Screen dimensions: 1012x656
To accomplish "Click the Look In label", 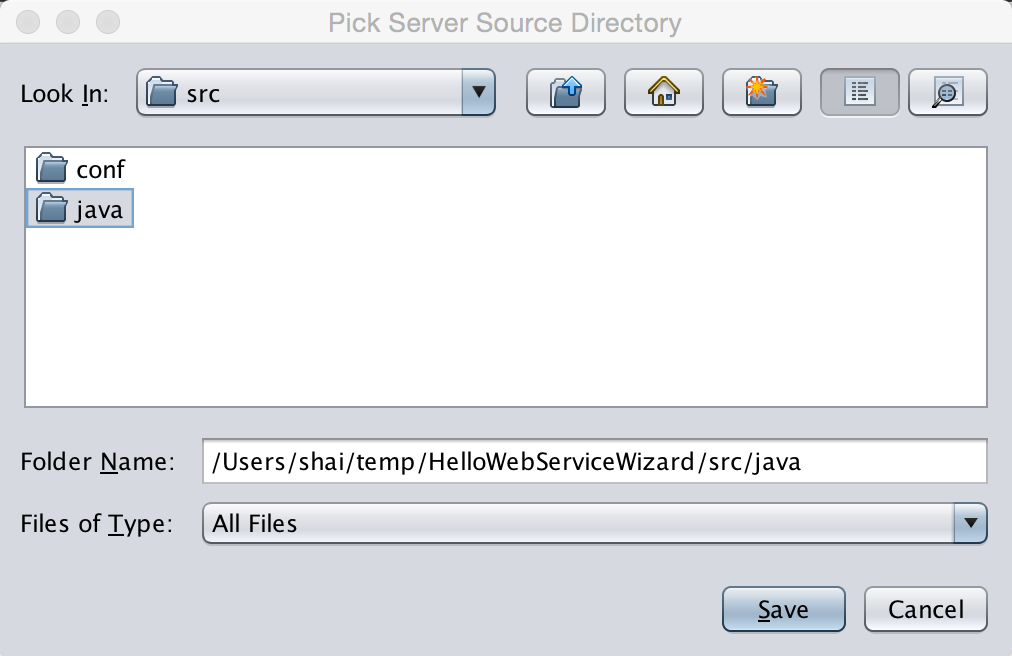I will (64, 92).
